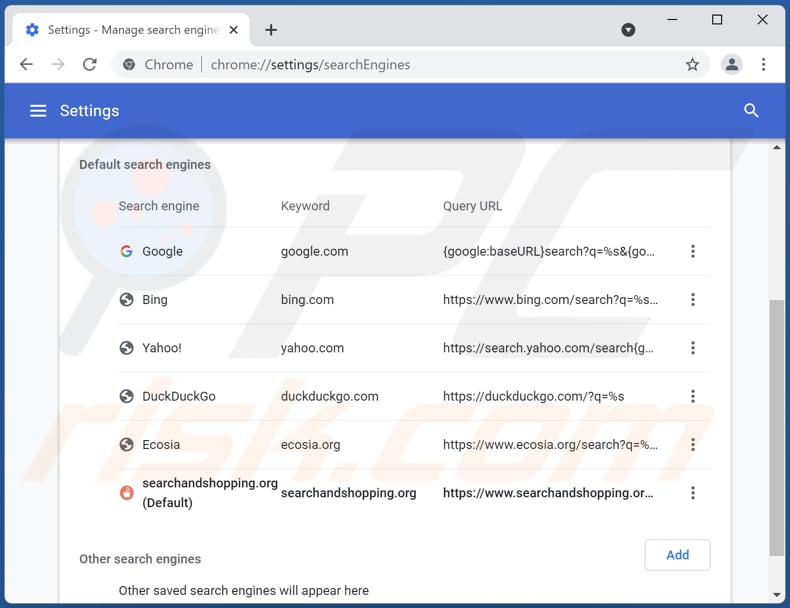Click the Ecosia globe icon
Image resolution: width=790 pixels, height=608 pixels.
126,445
